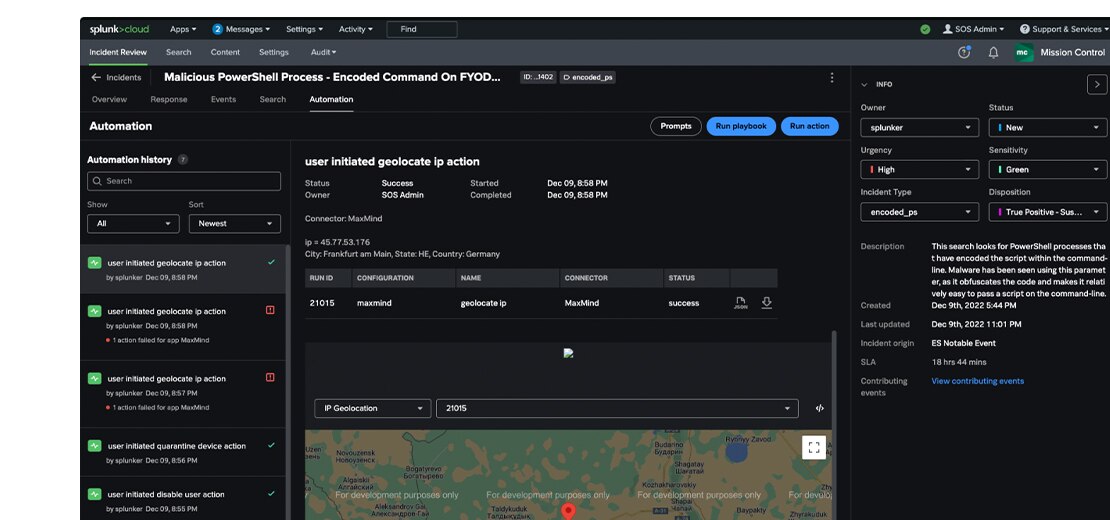
Task: Open the Audit dropdown menu
Action: click(324, 52)
